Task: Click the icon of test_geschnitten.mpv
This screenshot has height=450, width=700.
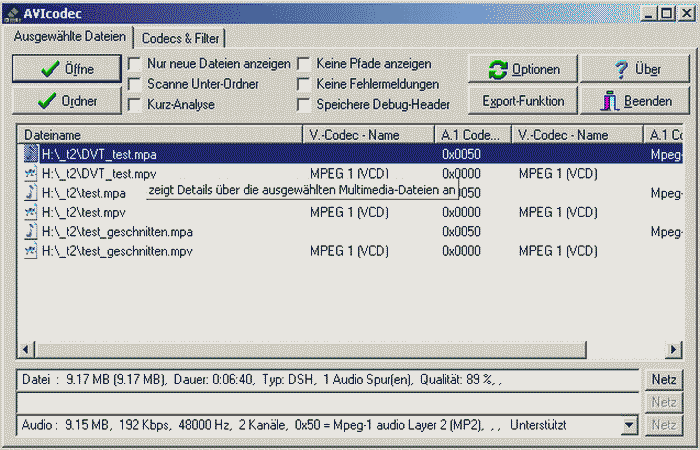Action: tap(31, 251)
